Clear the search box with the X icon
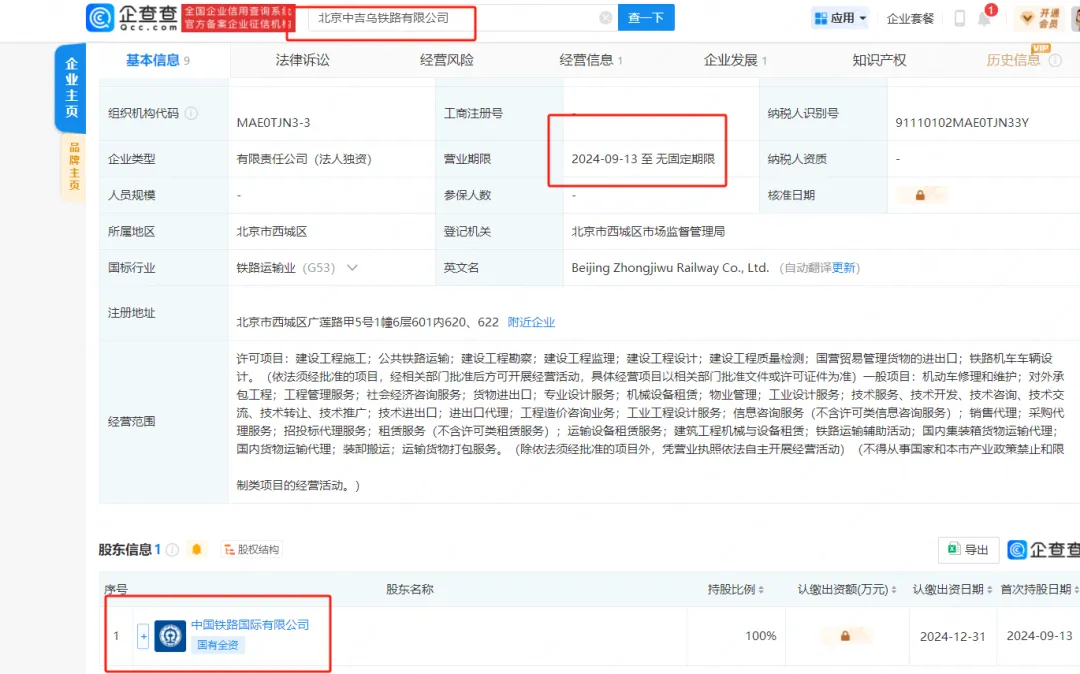The width and height of the screenshot is (1080, 674). pos(605,18)
